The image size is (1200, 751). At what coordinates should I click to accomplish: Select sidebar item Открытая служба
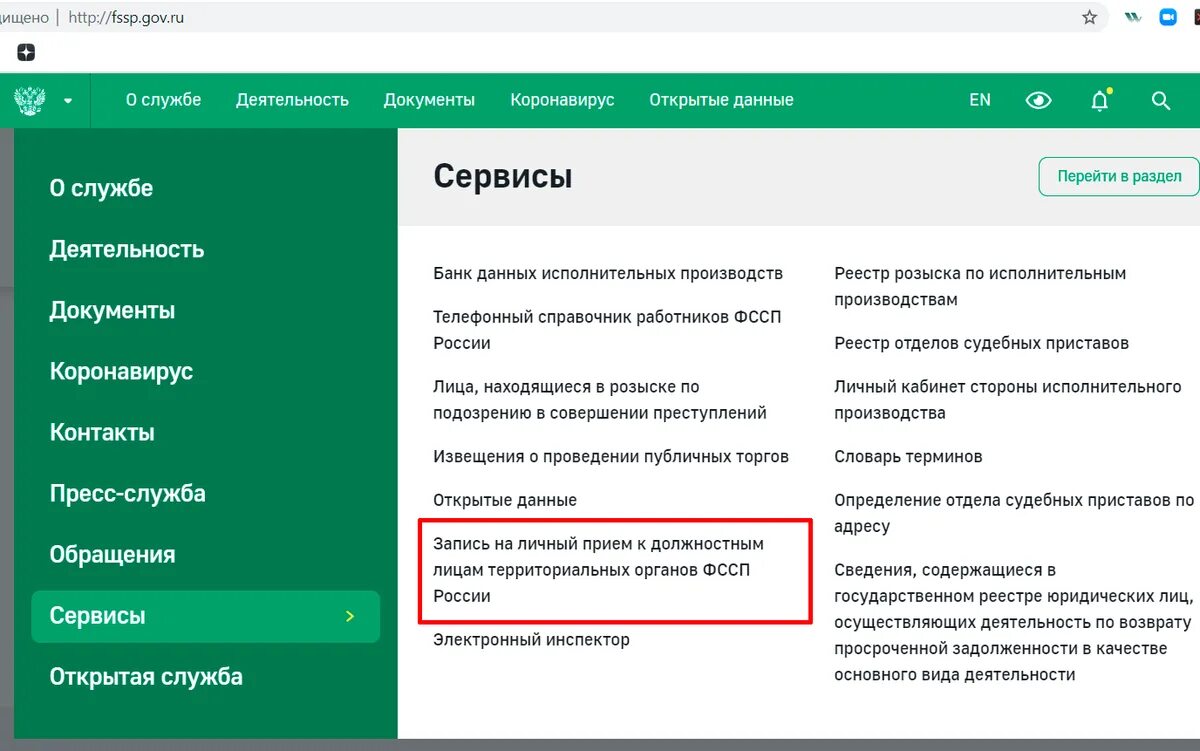(146, 677)
